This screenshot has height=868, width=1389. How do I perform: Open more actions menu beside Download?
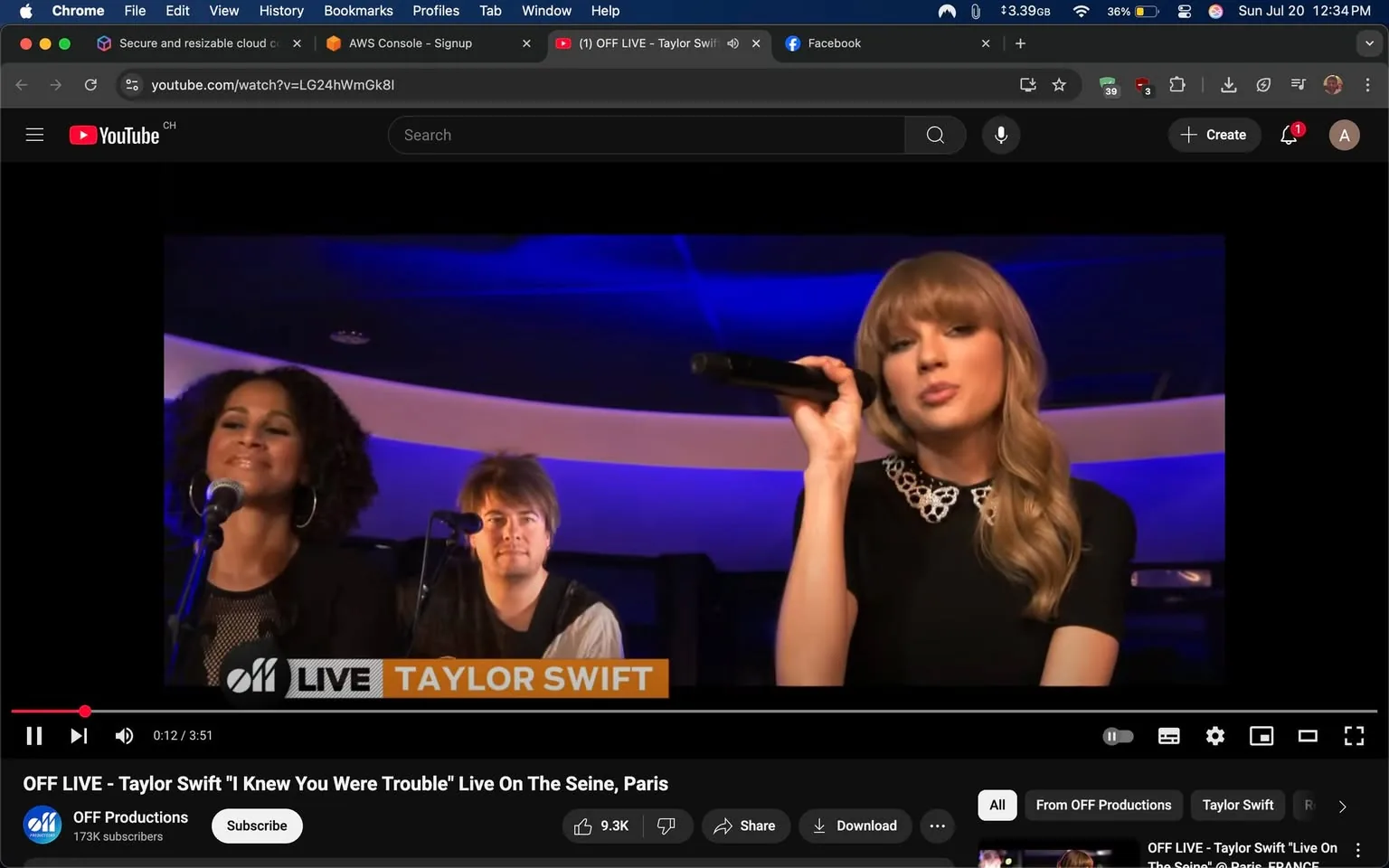point(937,826)
